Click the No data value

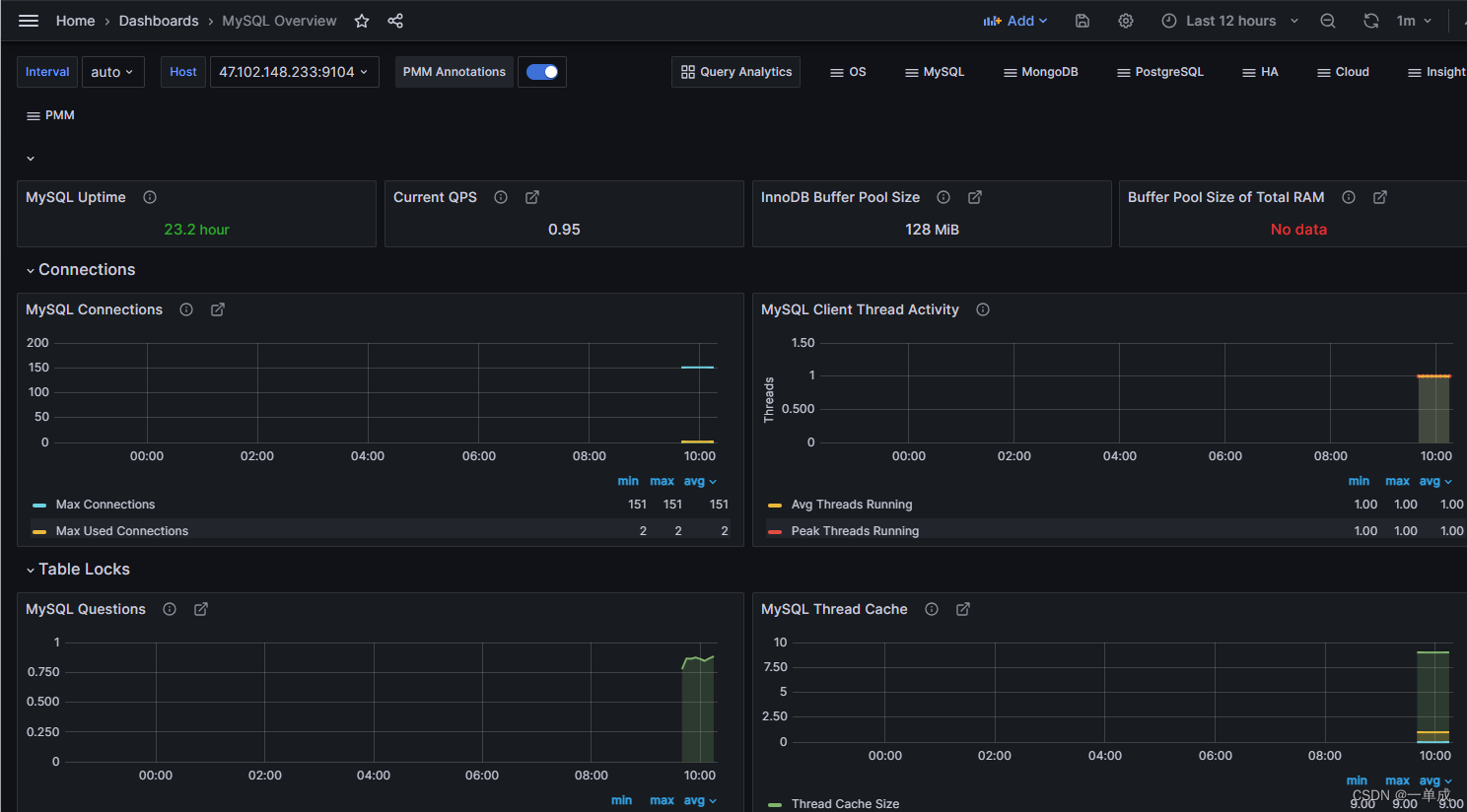[1298, 230]
